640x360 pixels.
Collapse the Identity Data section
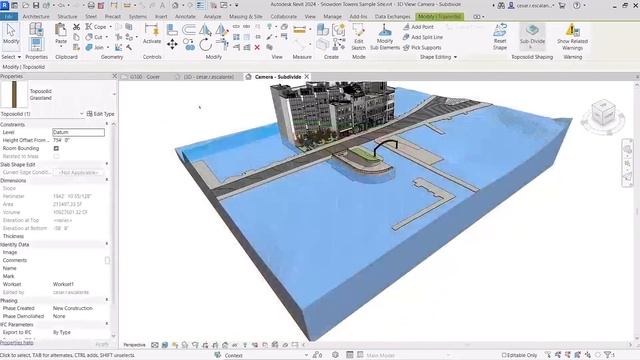[x=107, y=244]
